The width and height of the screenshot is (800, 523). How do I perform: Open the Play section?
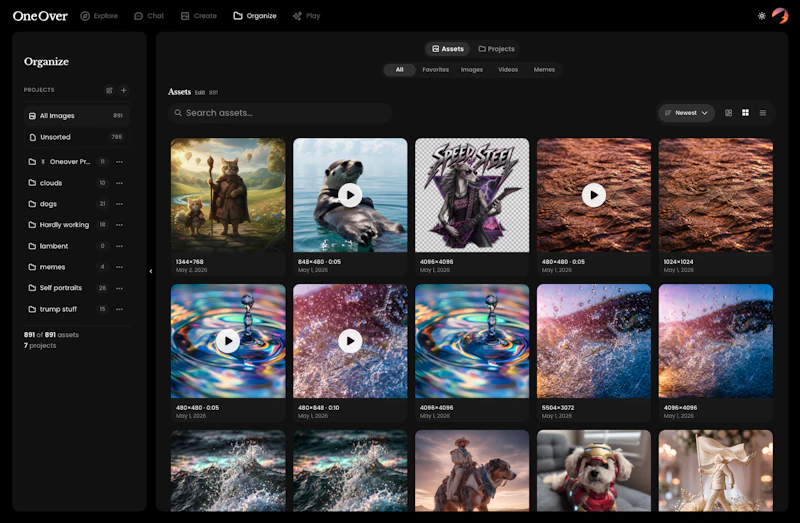coord(306,16)
